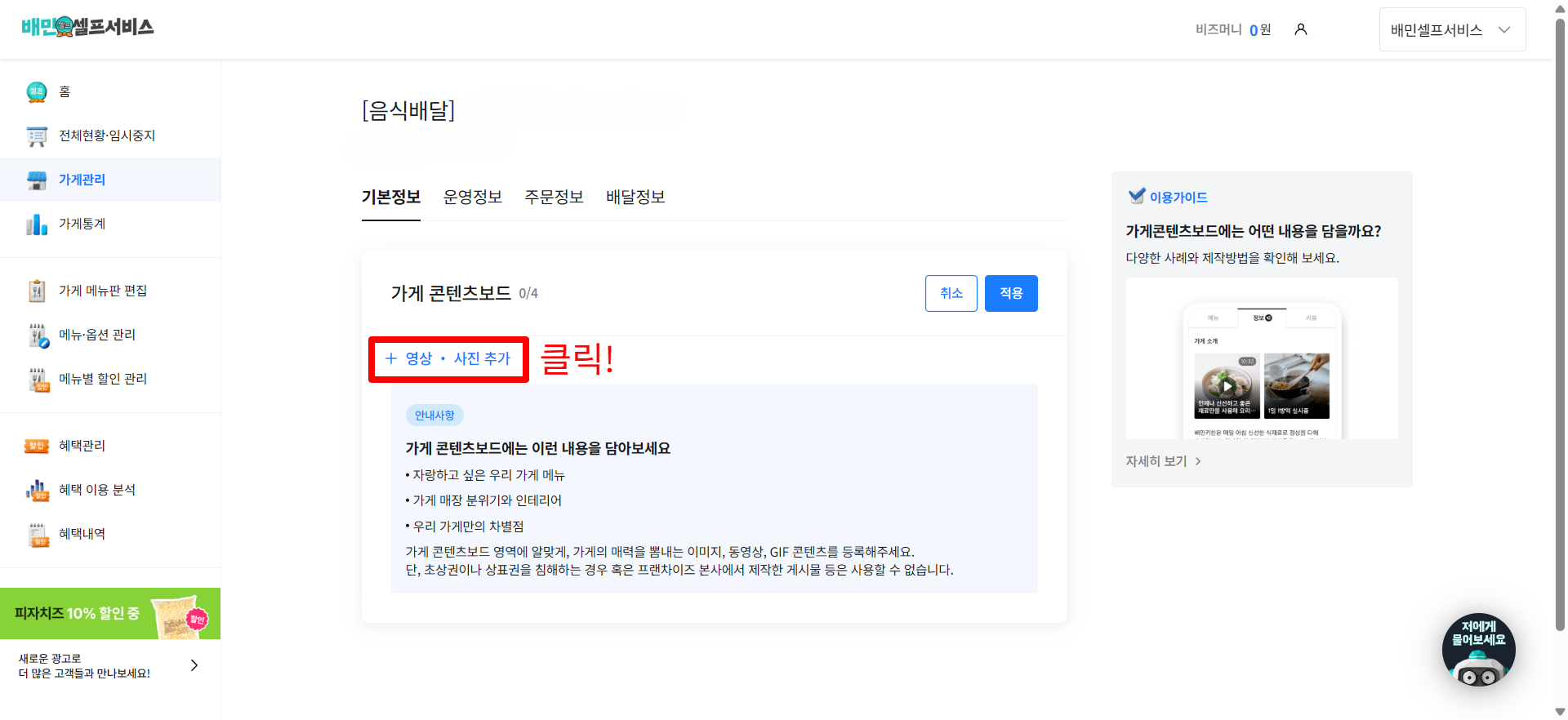Click the scrollbar down arrow
This screenshot has height=720, width=1568.
(1560, 712)
